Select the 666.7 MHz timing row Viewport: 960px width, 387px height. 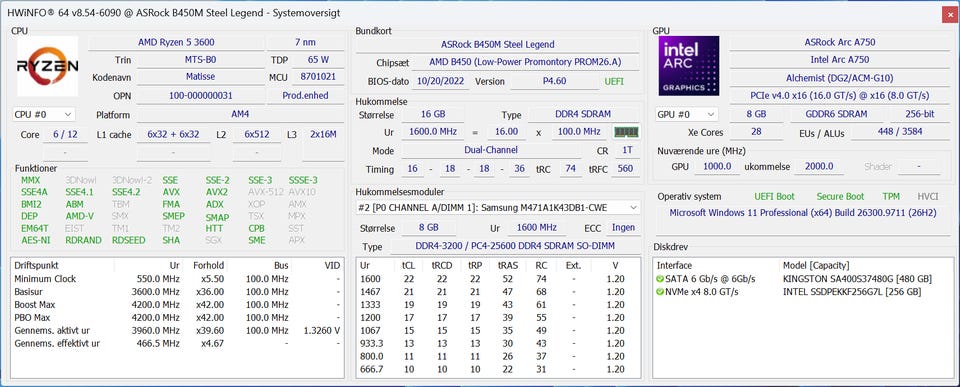(x=498, y=369)
